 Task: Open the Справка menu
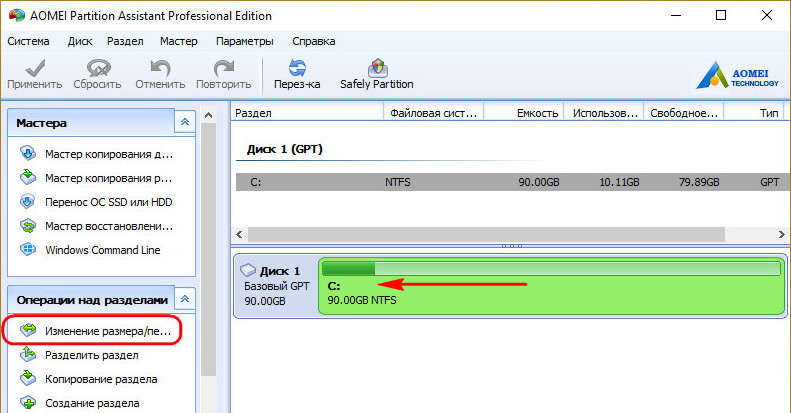313,41
